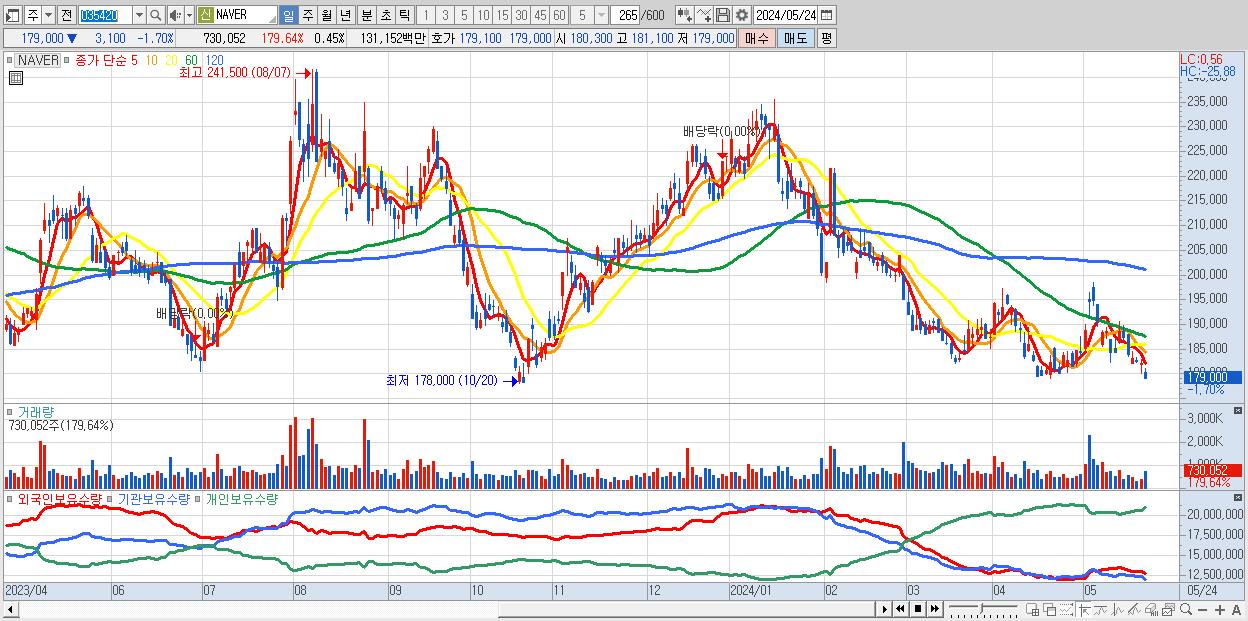Screen dimensions: 1248x621
Task: Click the 매도 sell button
Action: click(x=795, y=38)
